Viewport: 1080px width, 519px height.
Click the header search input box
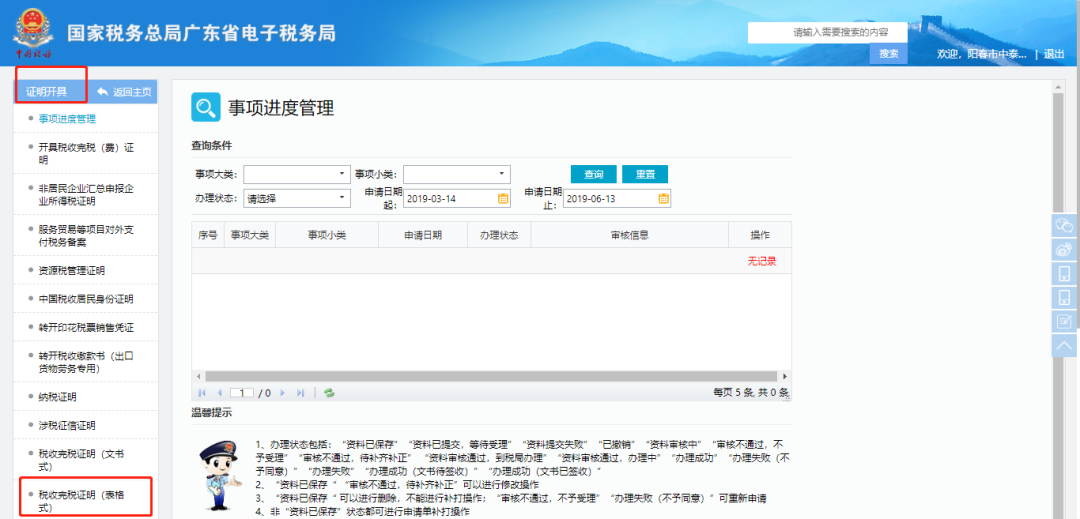[x=827, y=32]
